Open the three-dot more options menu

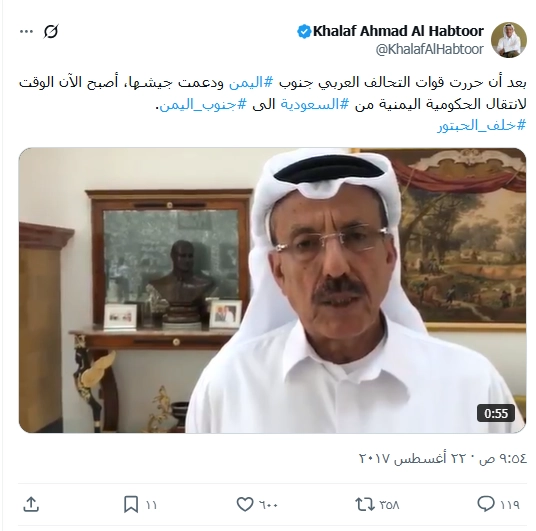(x=26, y=32)
